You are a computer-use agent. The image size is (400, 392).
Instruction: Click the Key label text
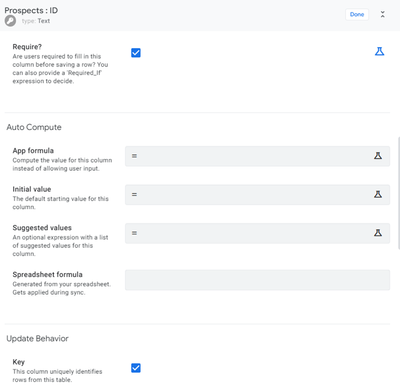(x=19, y=362)
